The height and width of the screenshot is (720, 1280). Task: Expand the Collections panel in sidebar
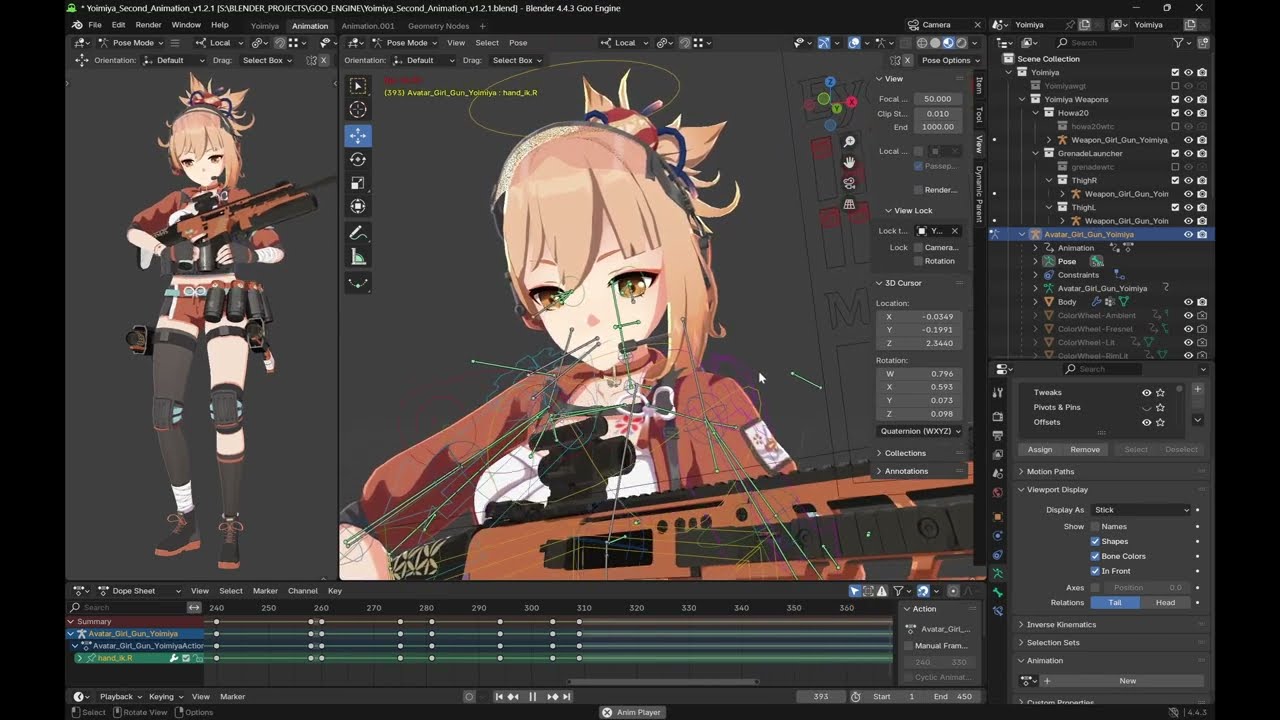[905, 453]
